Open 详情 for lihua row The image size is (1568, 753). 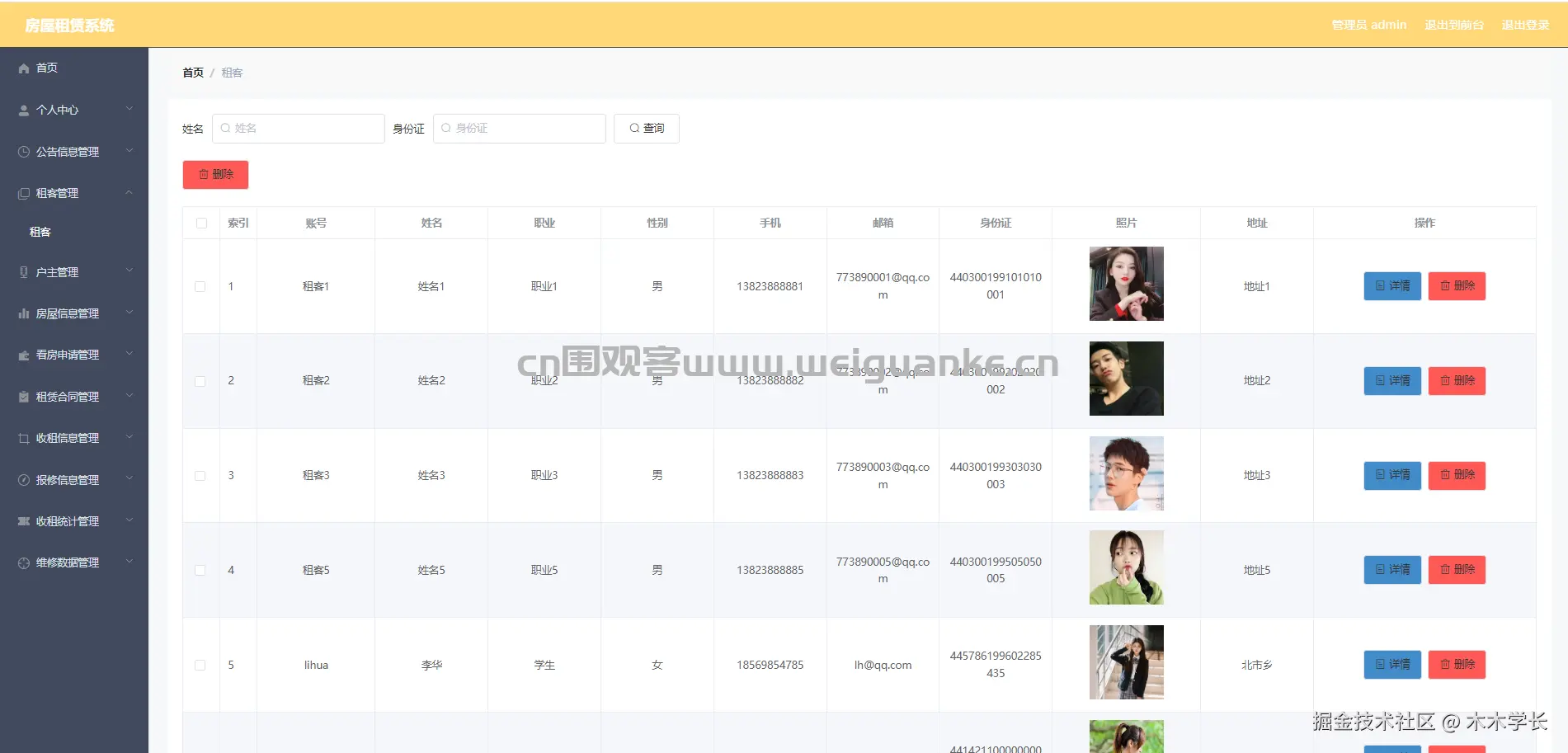[1392, 665]
